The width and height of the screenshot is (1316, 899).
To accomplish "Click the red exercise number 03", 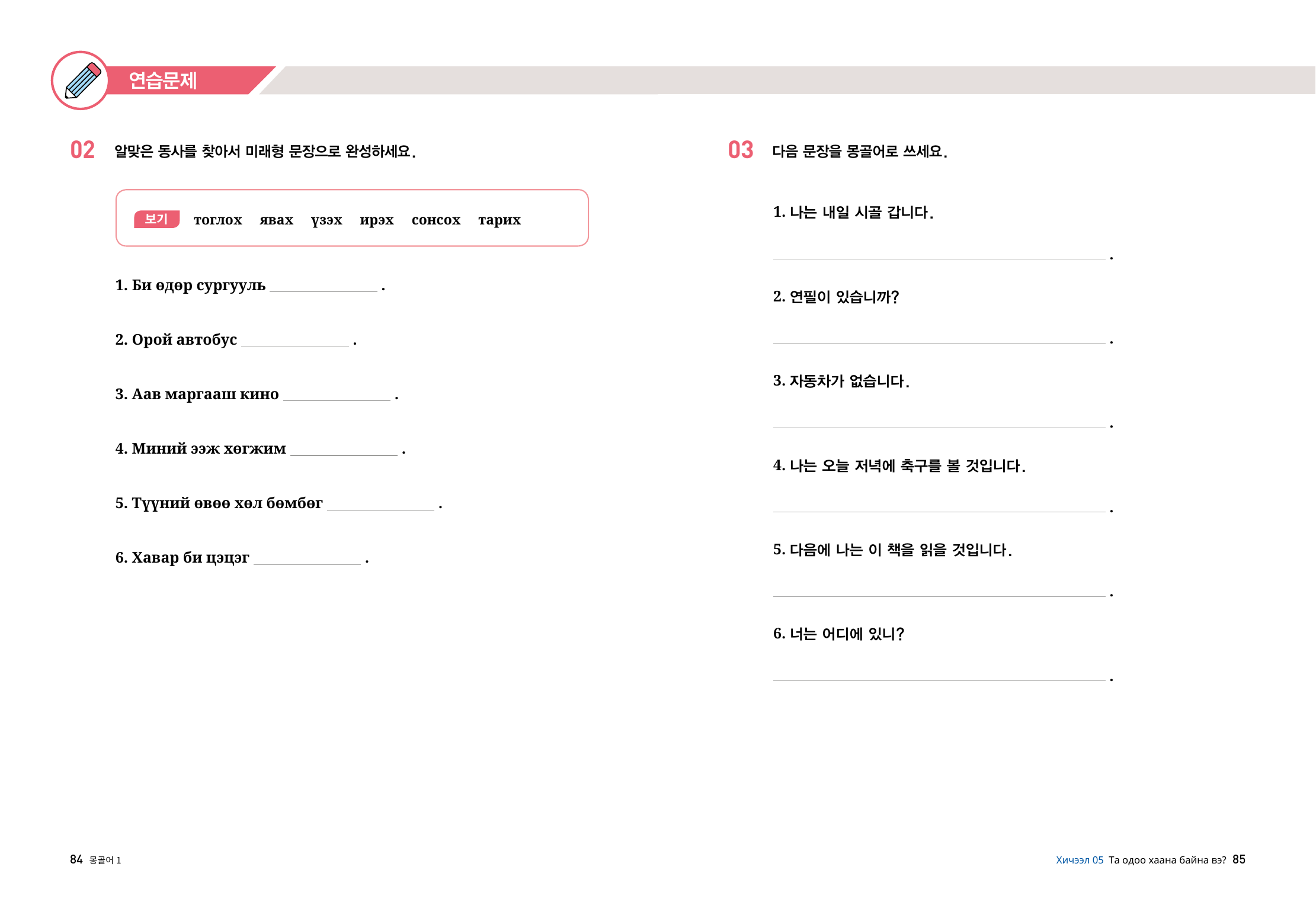I will (x=740, y=150).
